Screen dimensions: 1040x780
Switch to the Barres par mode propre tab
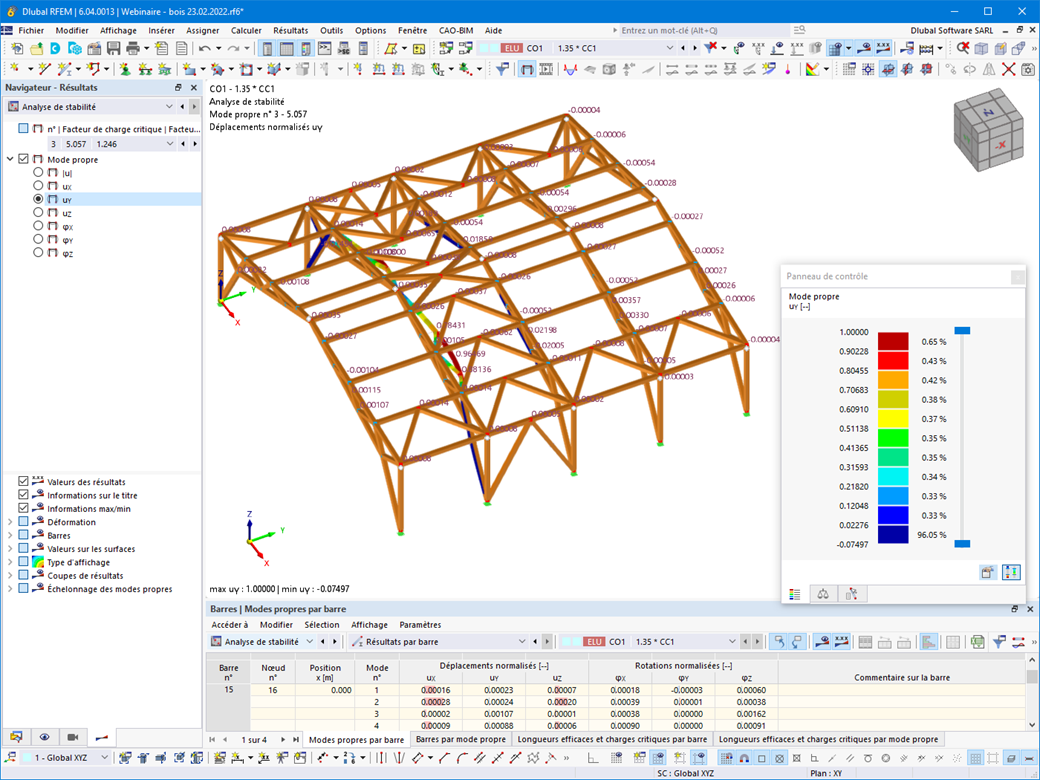460,739
